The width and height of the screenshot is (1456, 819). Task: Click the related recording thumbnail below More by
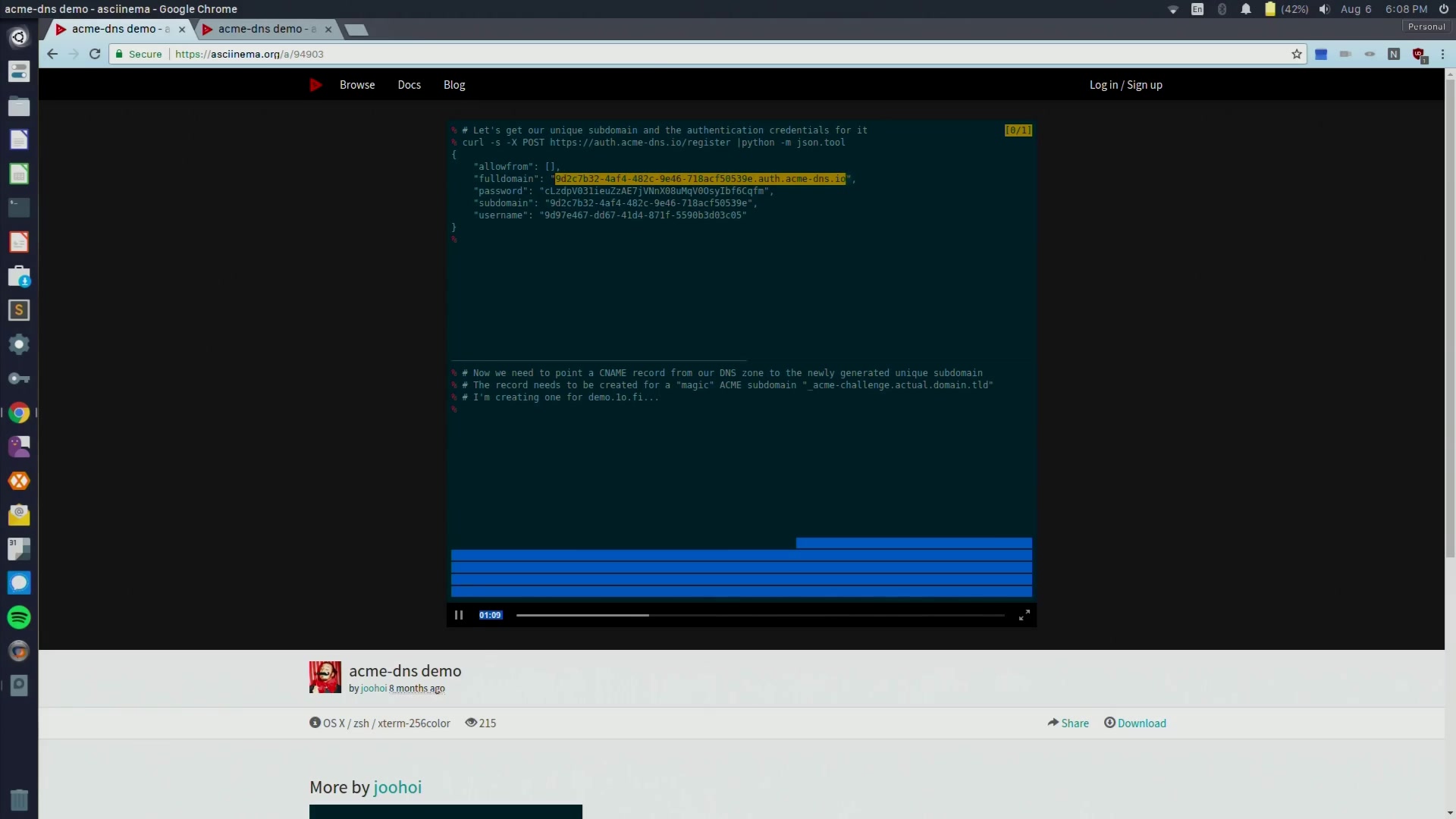coord(446,811)
